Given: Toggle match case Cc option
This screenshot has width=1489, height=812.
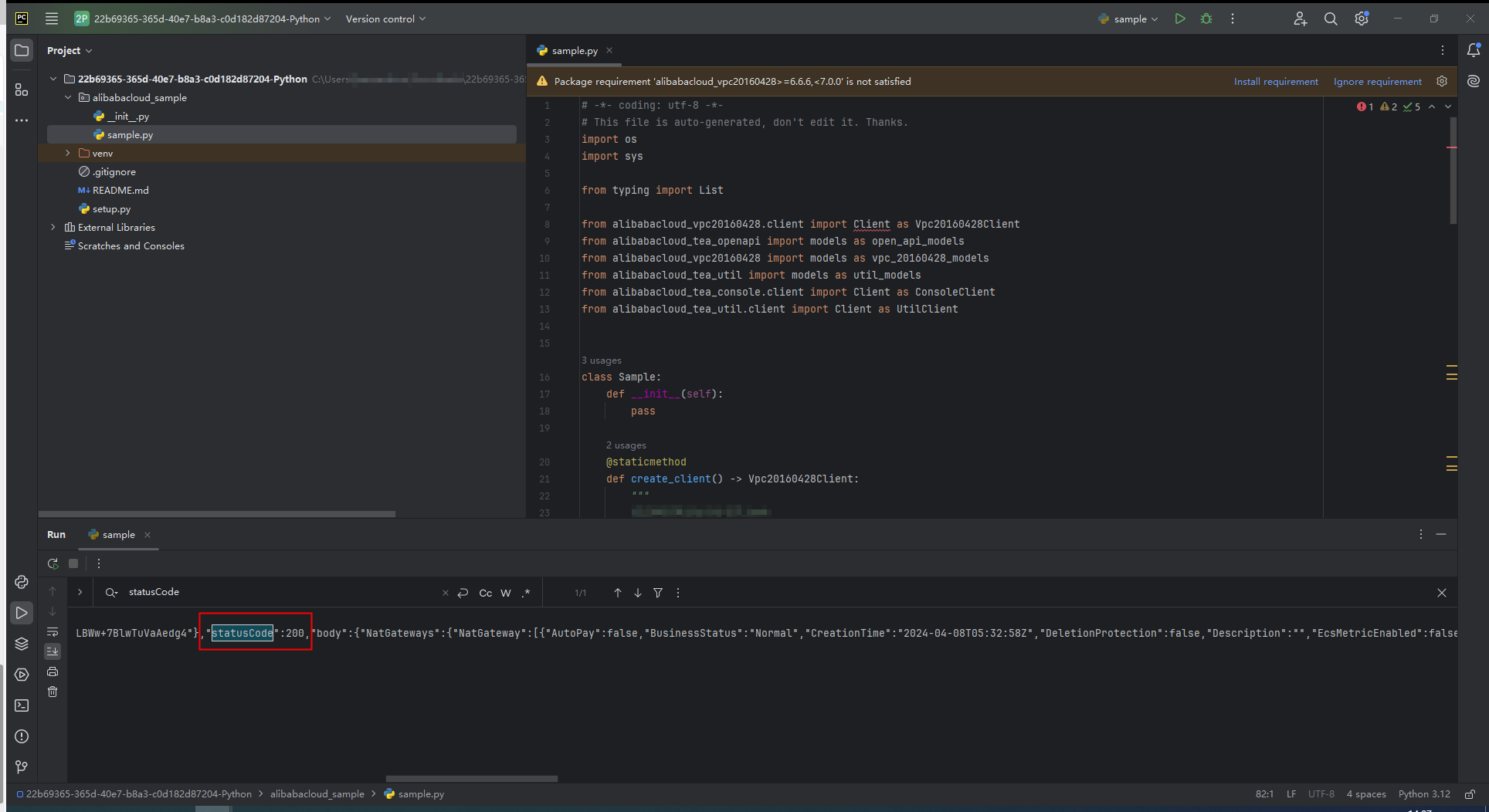Looking at the screenshot, I should click(x=486, y=593).
